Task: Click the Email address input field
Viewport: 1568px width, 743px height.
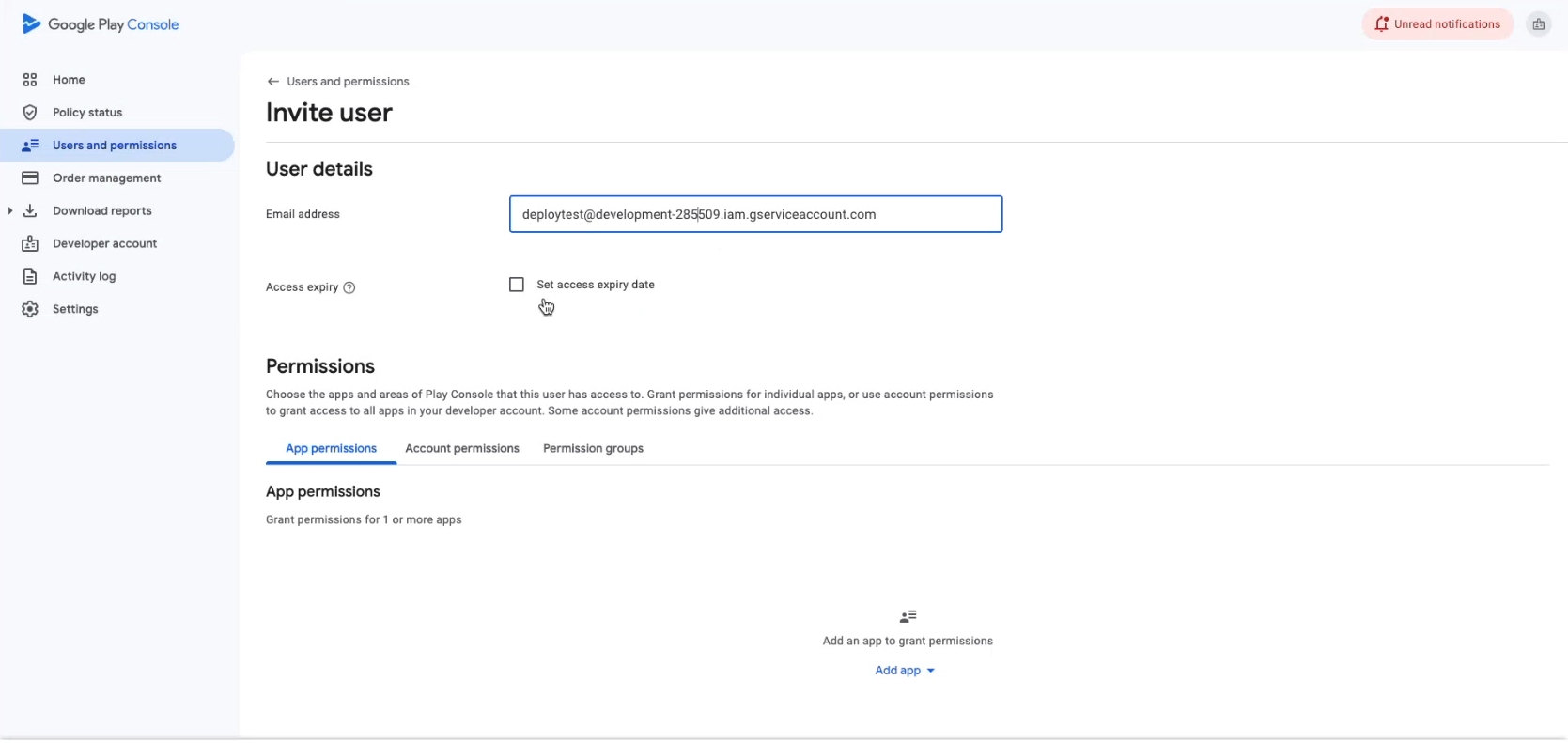Action: click(755, 214)
